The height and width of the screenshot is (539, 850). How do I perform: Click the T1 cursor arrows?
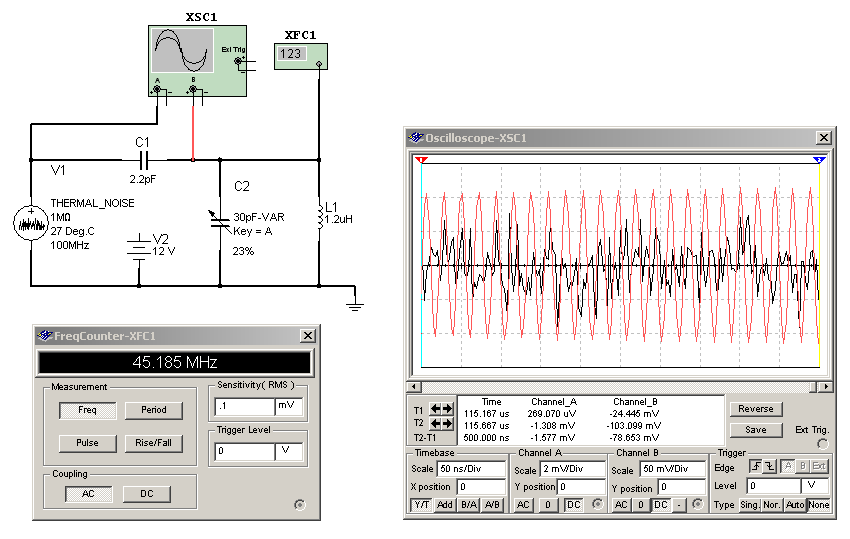(441, 409)
